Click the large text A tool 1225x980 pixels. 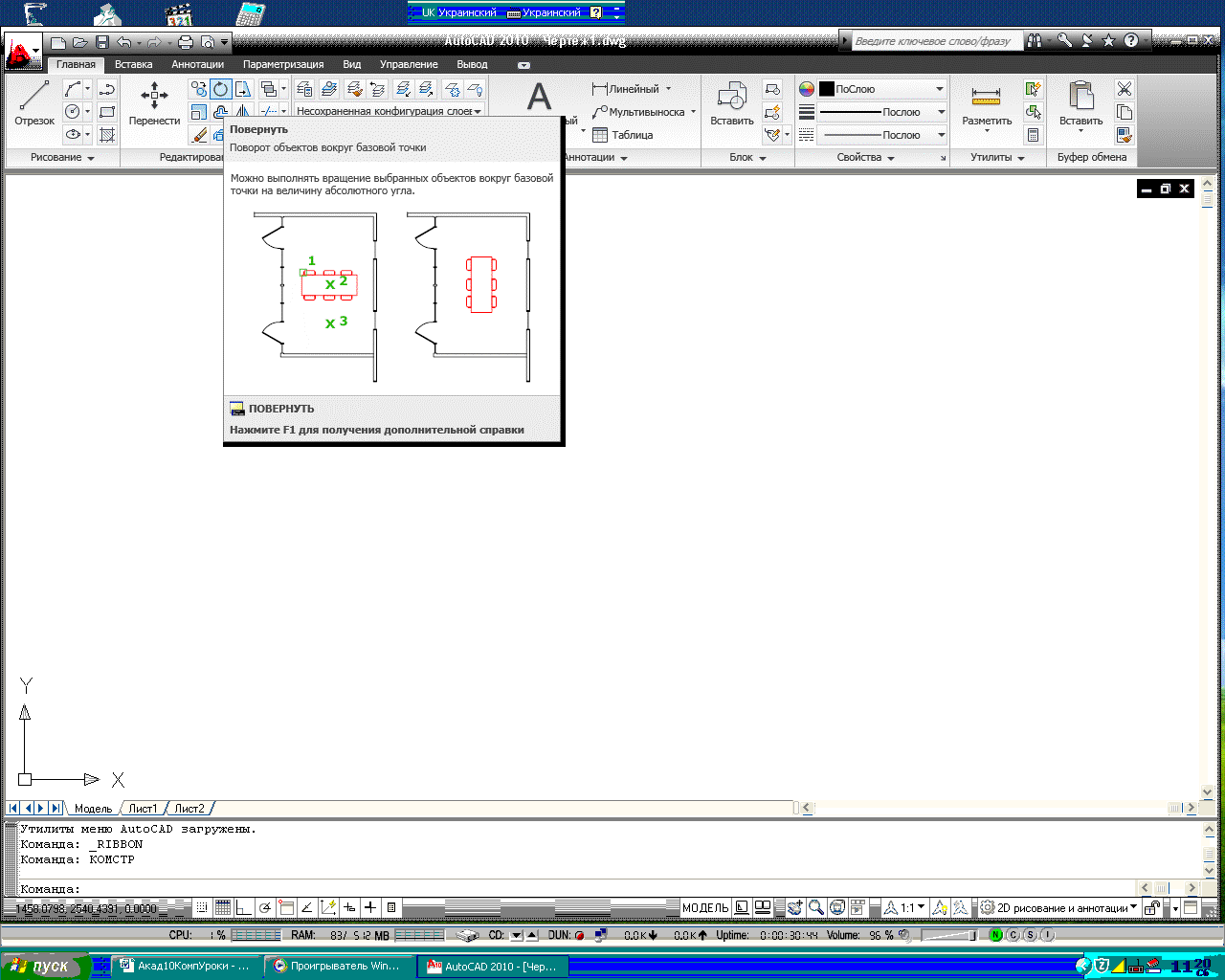[540, 97]
